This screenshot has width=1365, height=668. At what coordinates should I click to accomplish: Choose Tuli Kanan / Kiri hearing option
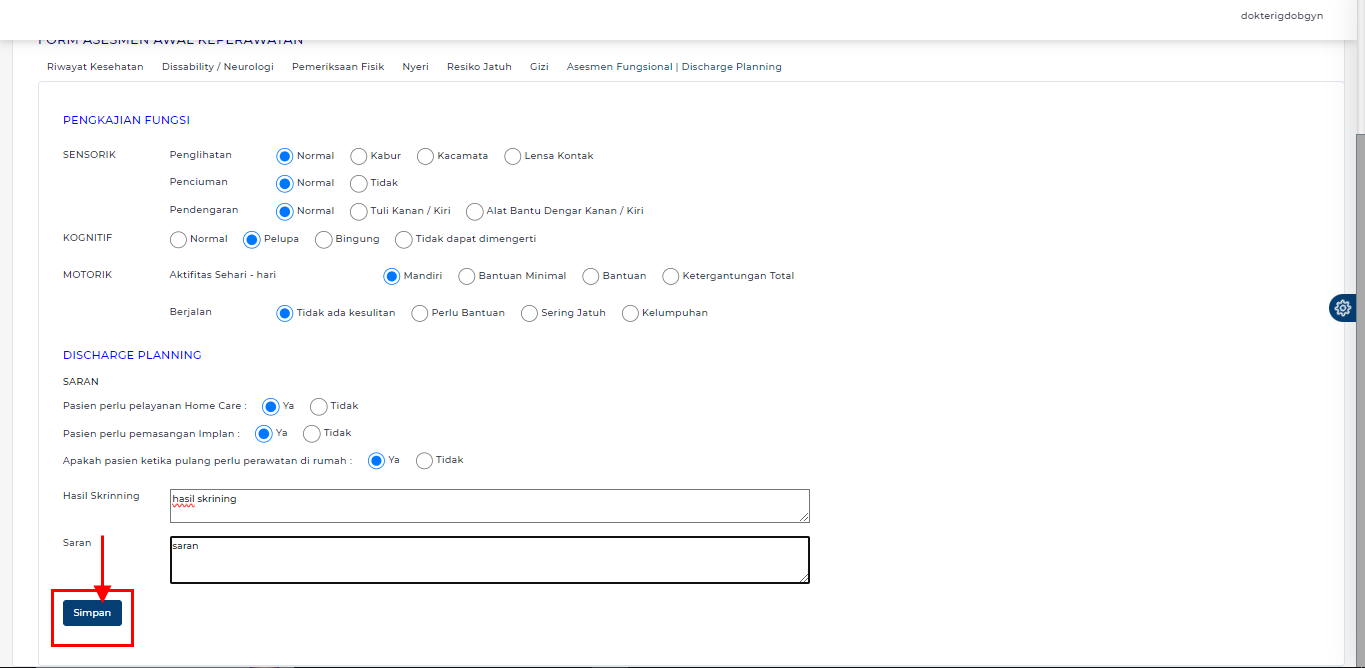359,212
